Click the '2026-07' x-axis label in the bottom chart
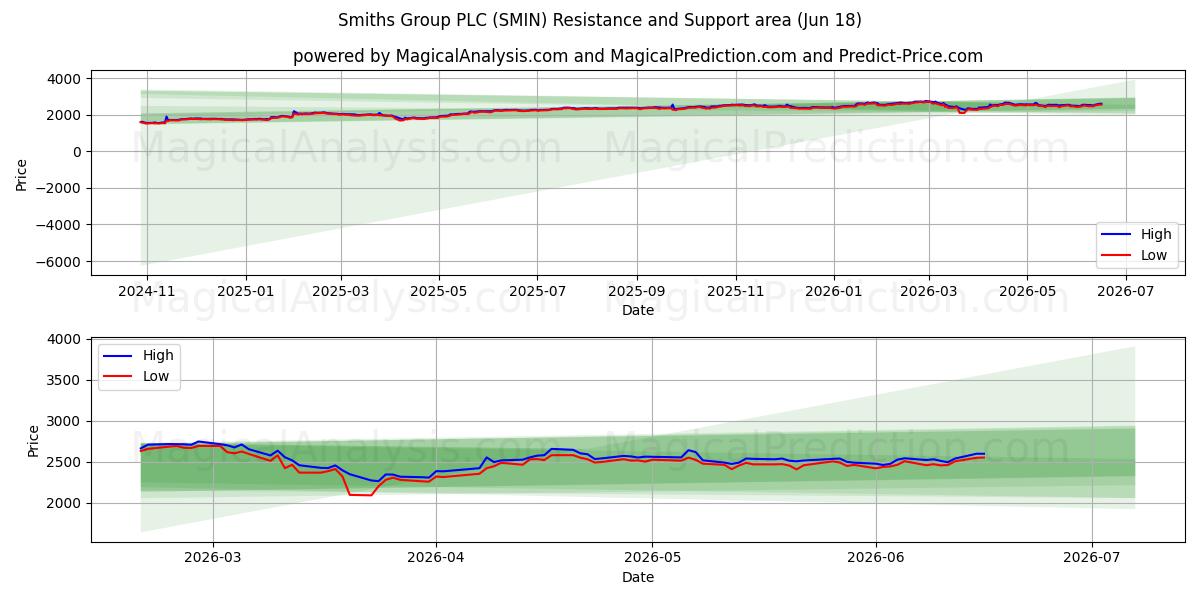The width and height of the screenshot is (1200, 600). point(1092,558)
